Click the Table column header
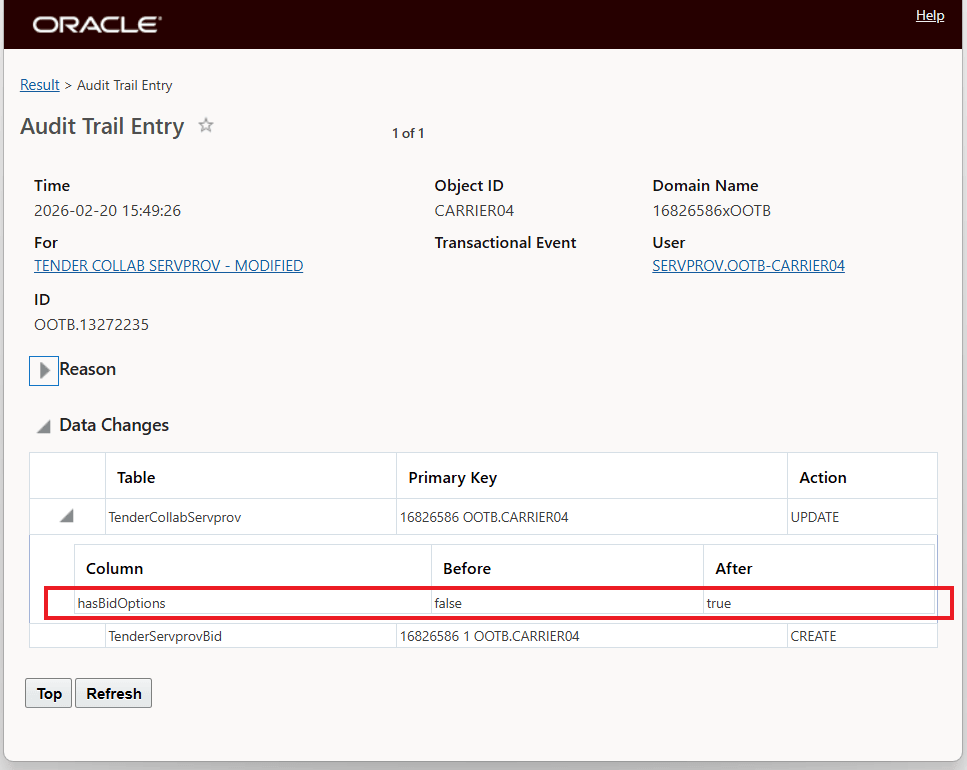 tap(136, 478)
